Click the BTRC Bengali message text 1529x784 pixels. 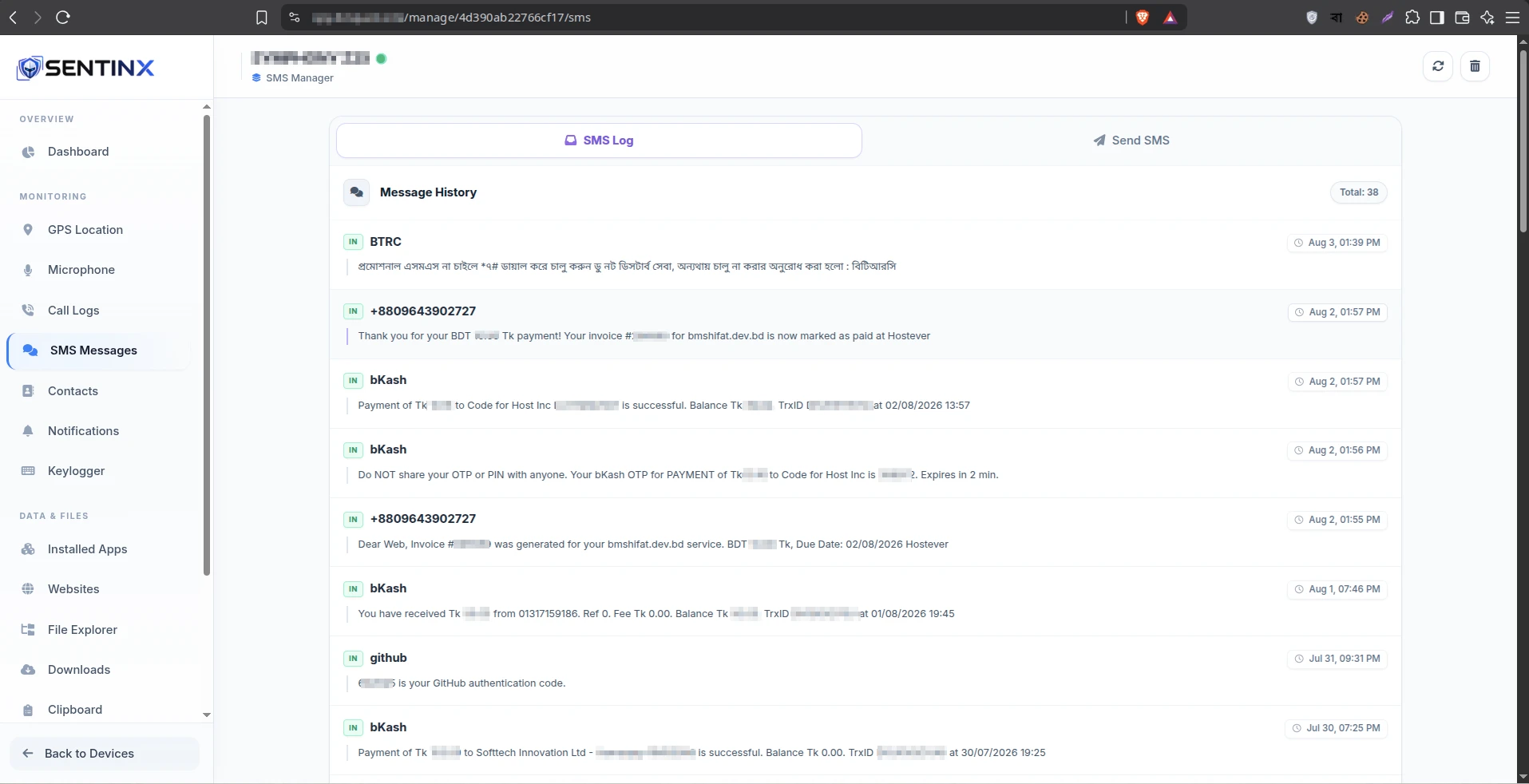tap(627, 267)
